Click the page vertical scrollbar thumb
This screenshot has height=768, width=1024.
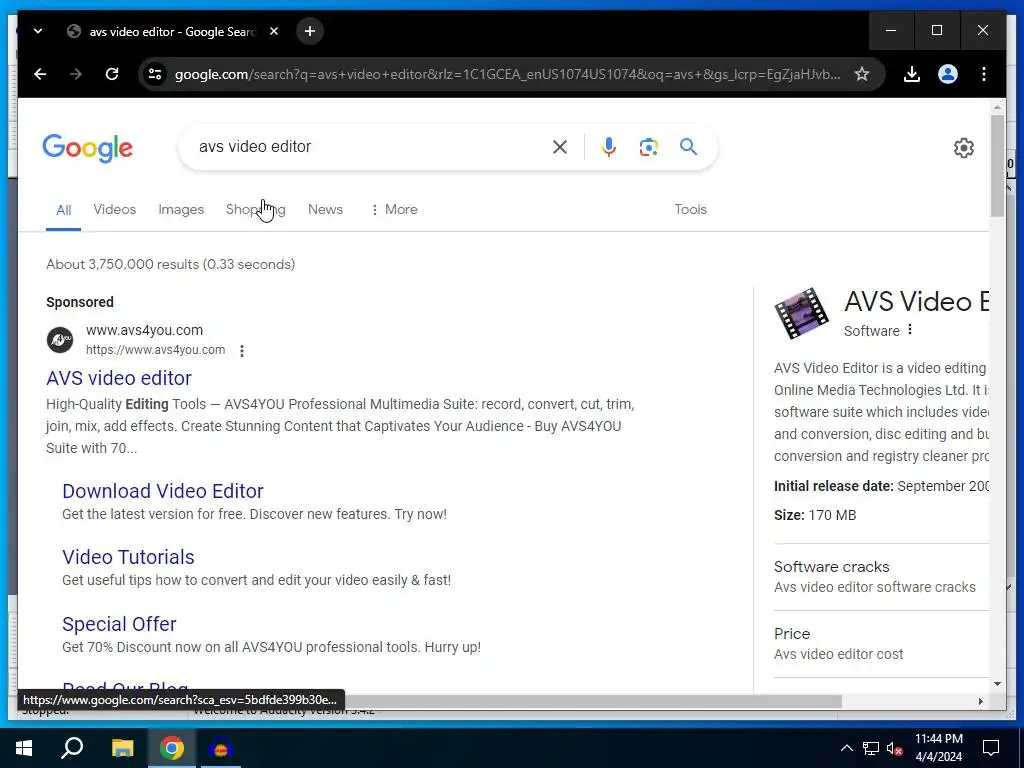(x=997, y=166)
